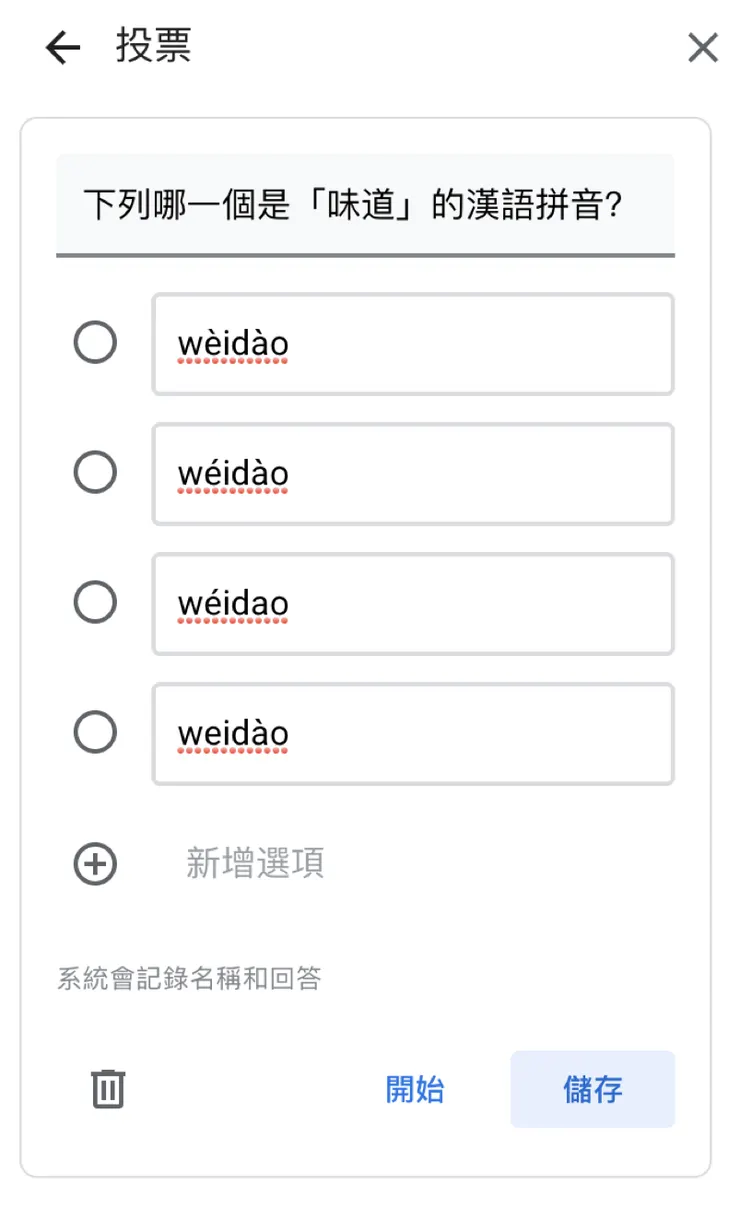Edit the second option field wéidào
This screenshot has height=1206, width=740.
coord(413,473)
